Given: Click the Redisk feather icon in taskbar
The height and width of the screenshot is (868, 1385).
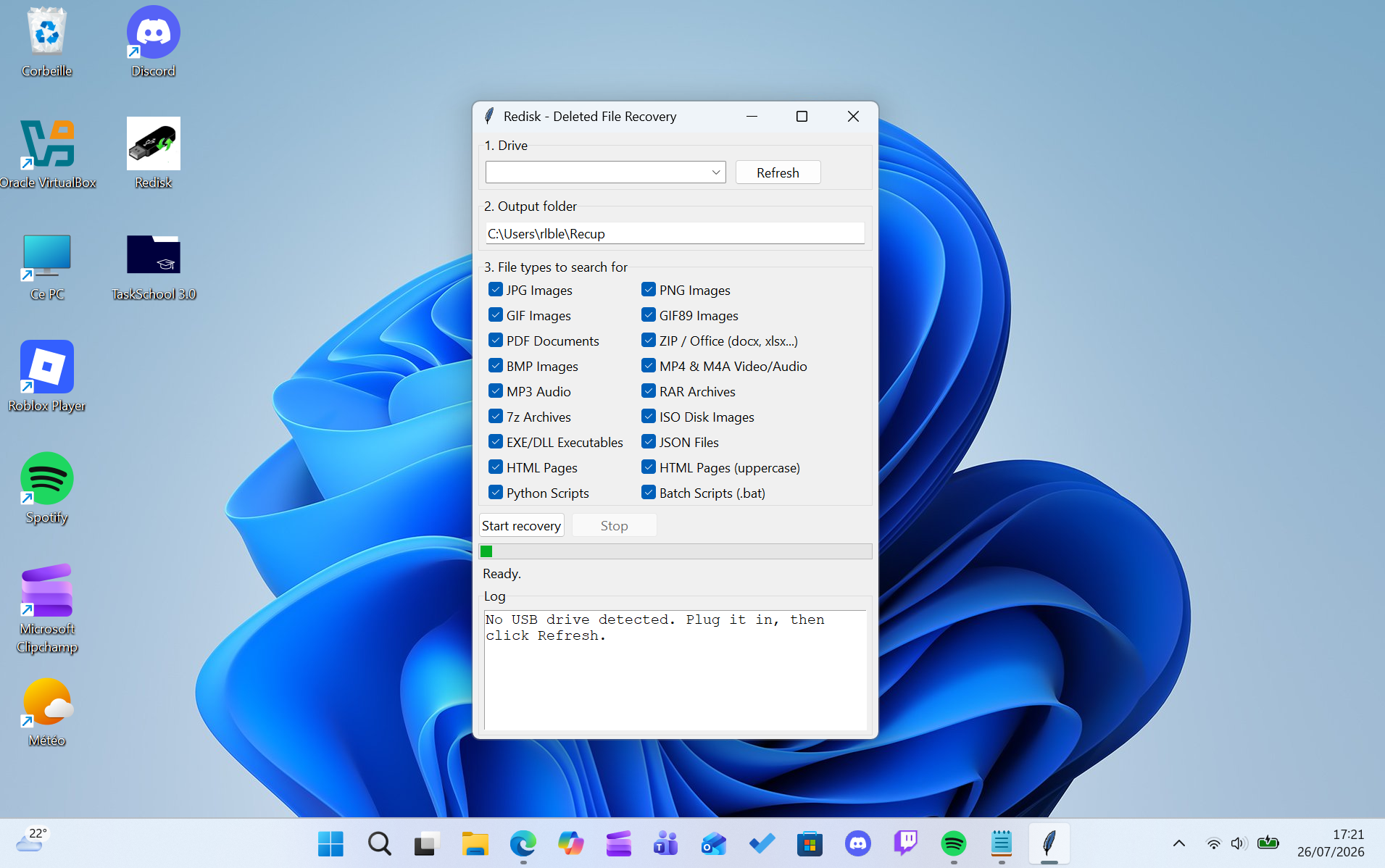Looking at the screenshot, I should click(1049, 843).
